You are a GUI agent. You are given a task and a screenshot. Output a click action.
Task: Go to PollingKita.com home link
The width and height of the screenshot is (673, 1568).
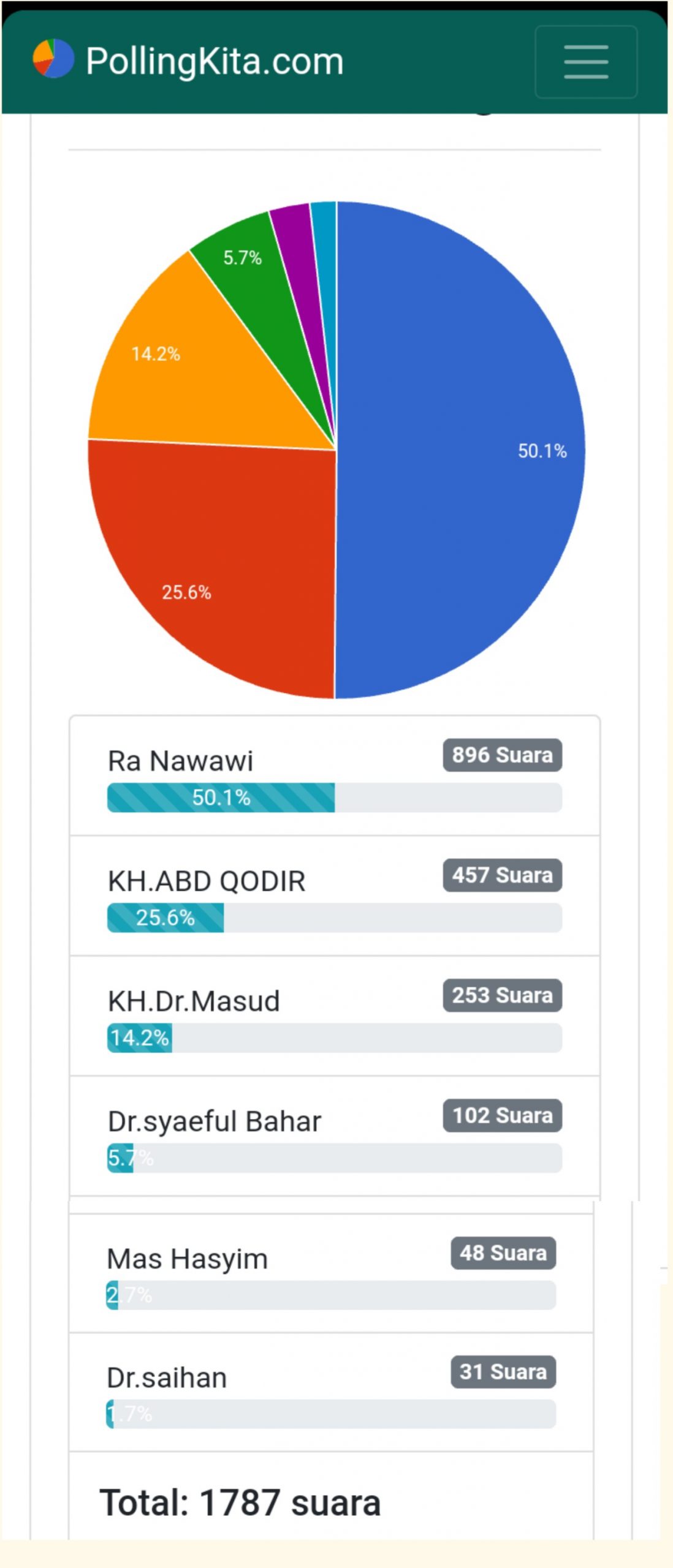click(x=215, y=61)
